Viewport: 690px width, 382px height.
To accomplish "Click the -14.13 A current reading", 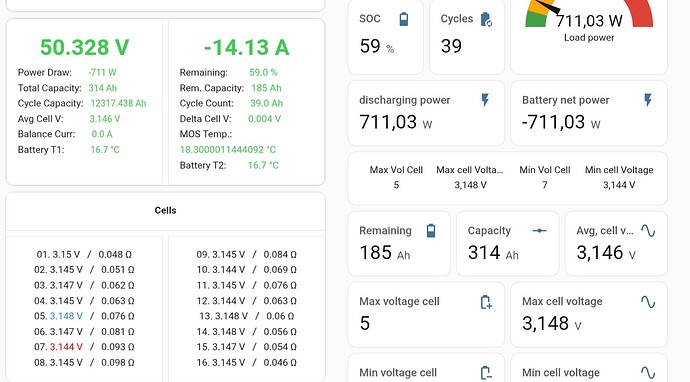I will (246, 47).
